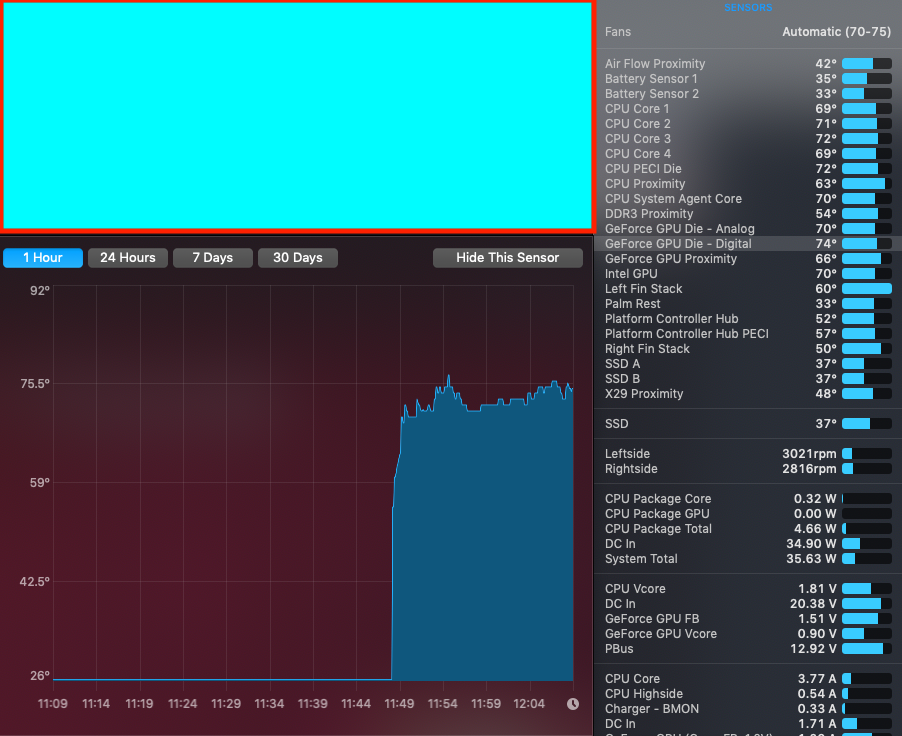This screenshot has height=736, width=902.
Task: Click the 20.38 V DC In value
Action: click(813, 604)
